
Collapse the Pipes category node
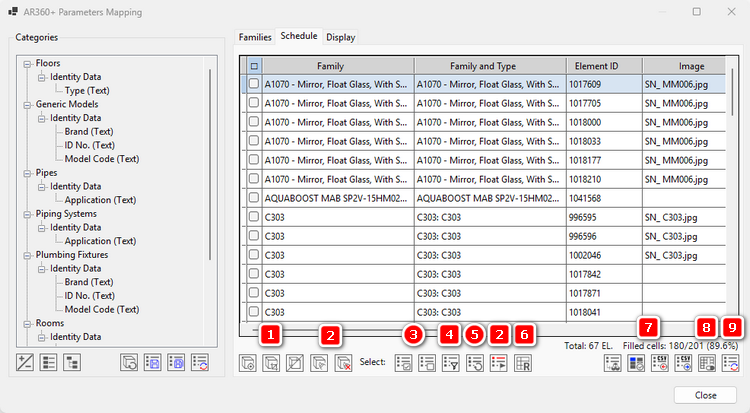tap(27, 173)
